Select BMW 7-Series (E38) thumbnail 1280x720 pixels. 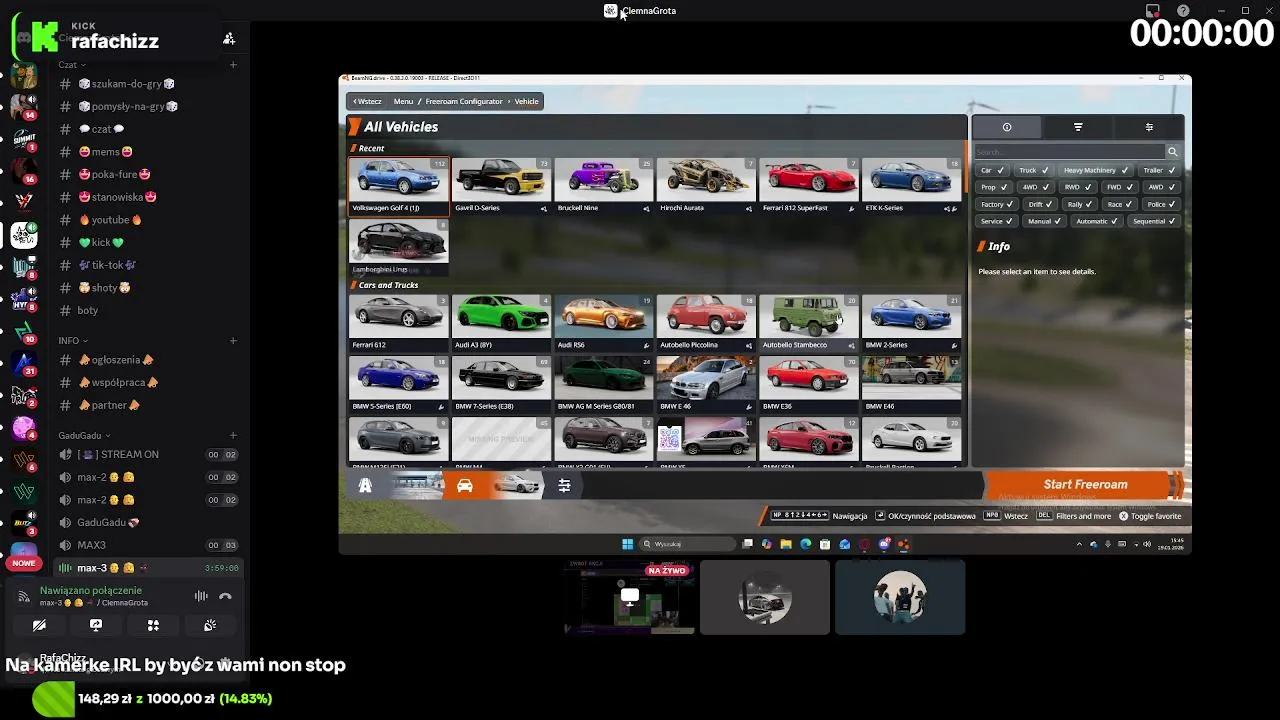(501, 384)
